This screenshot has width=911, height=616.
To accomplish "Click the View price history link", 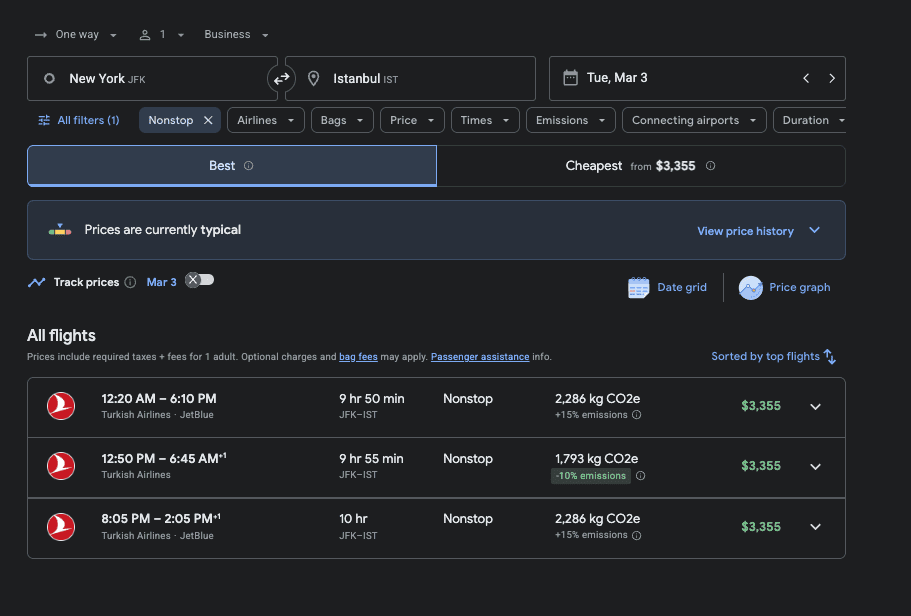I will 745,230.
